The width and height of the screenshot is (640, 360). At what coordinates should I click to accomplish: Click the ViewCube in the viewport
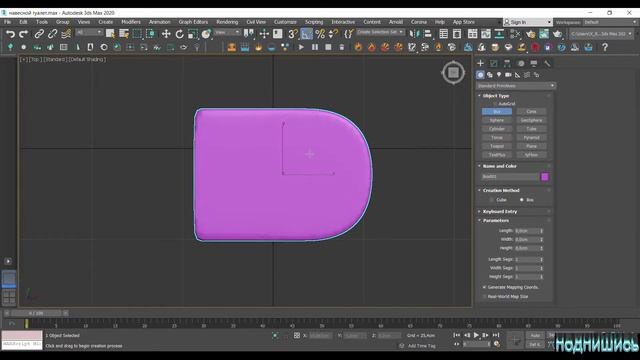[453, 73]
